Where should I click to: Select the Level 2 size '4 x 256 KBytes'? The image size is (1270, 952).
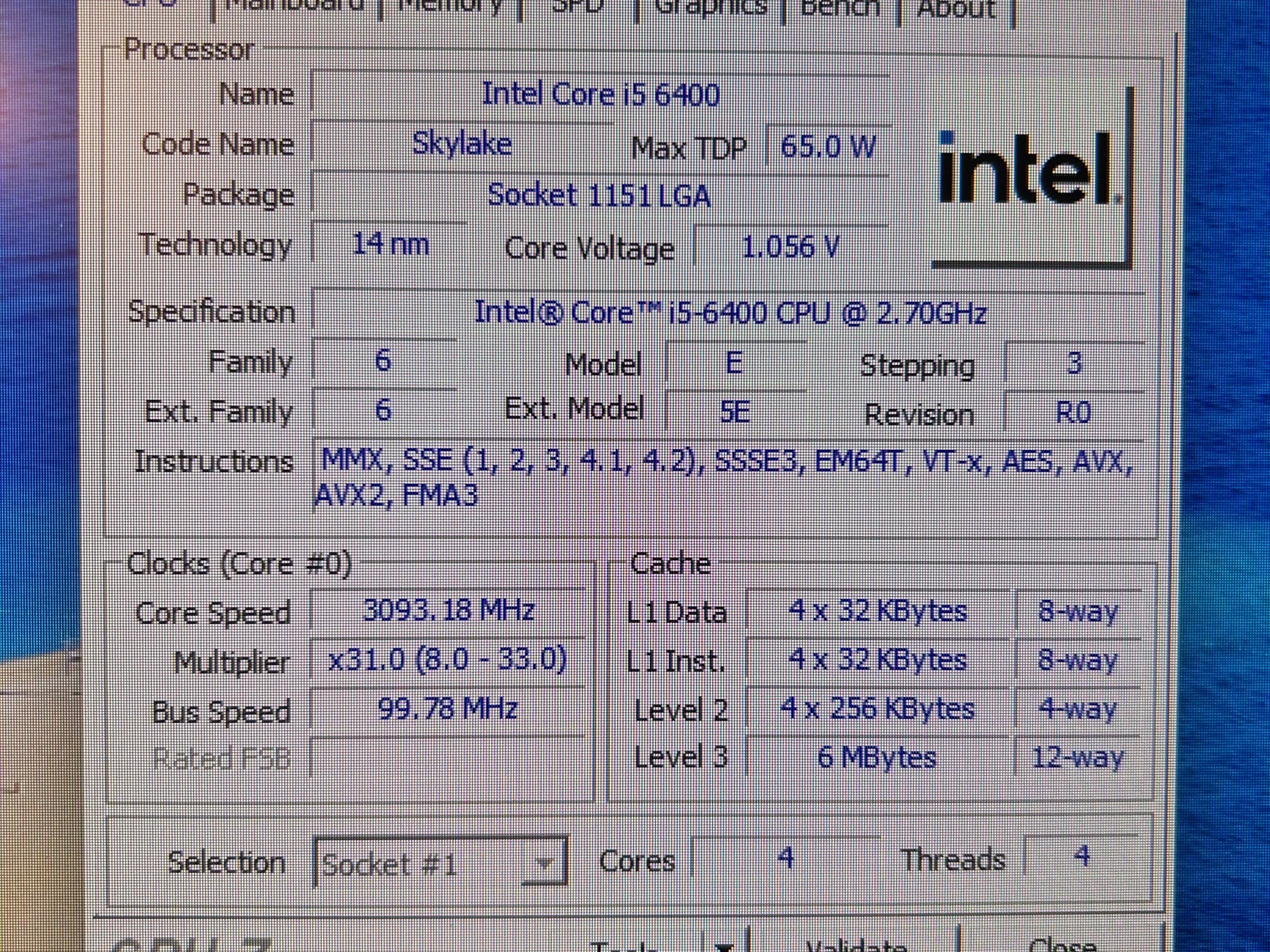tap(877, 709)
